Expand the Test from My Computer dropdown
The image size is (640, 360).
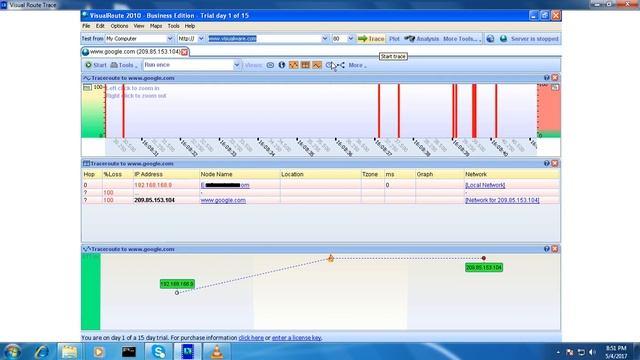170,39
